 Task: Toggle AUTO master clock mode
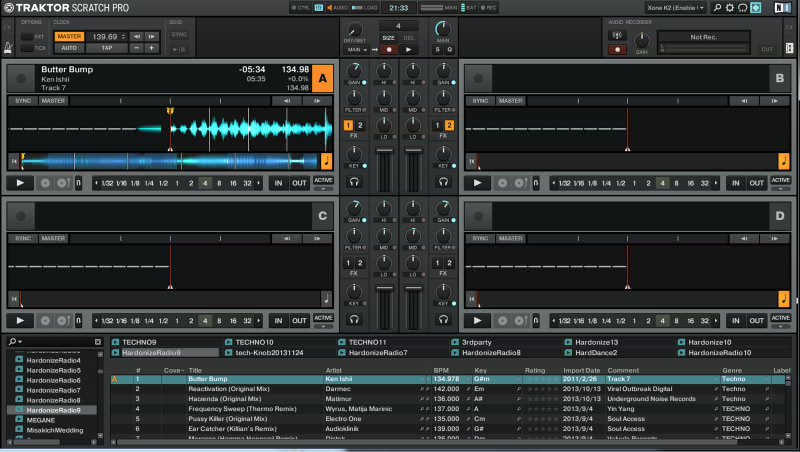[x=69, y=48]
